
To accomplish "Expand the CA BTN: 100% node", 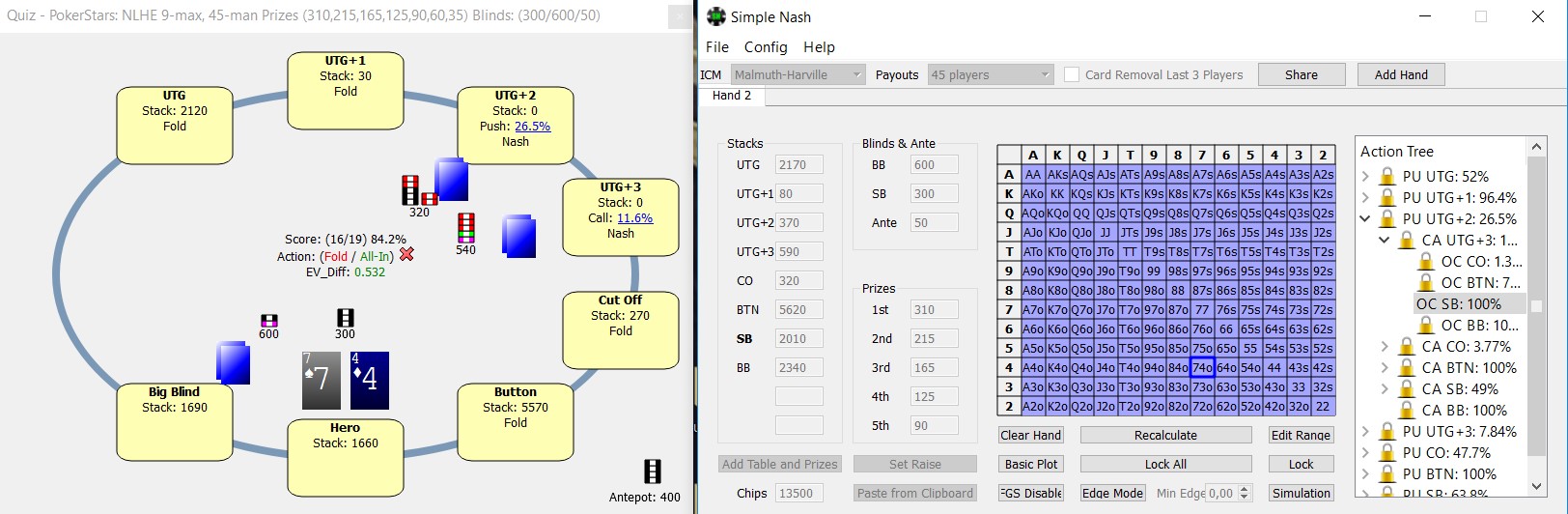I will click(1385, 367).
